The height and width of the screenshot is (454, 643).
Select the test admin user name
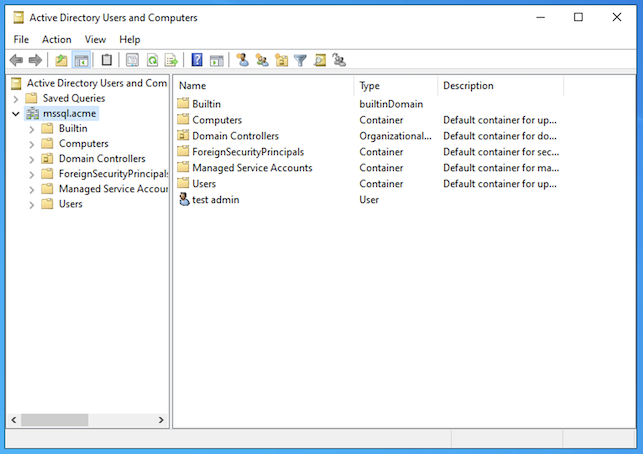(216, 199)
